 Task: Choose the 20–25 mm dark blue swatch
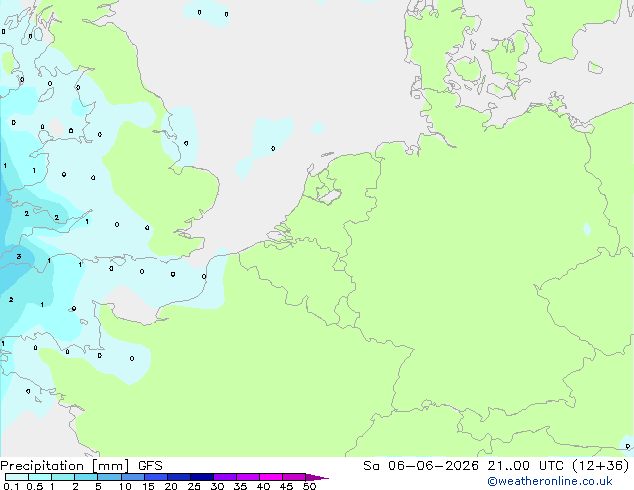click(x=178, y=477)
